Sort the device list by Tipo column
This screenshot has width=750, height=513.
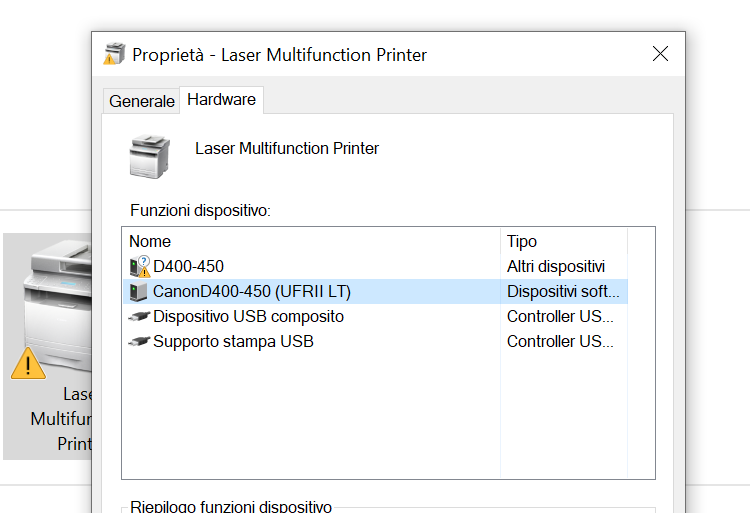(563, 241)
